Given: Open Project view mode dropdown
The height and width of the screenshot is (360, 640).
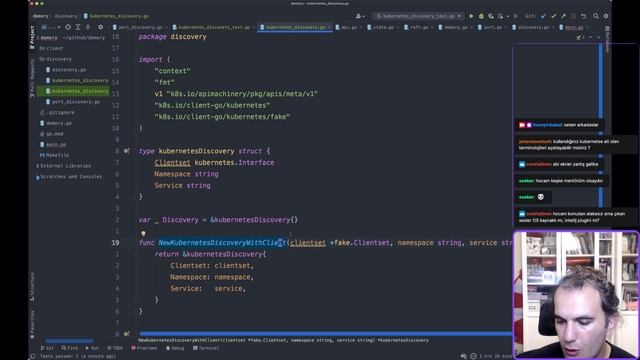Looking at the screenshot, I should tap(51, 27).
